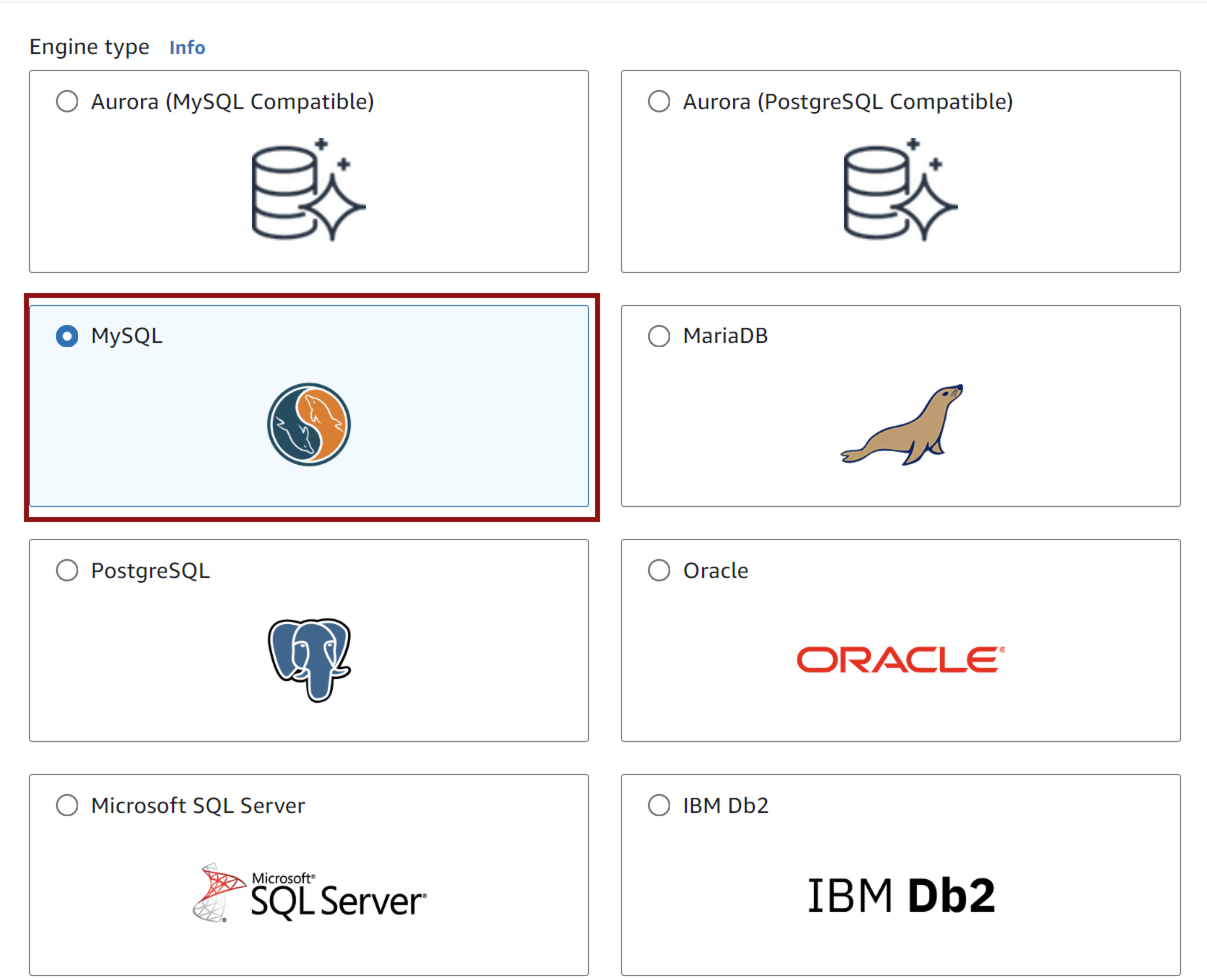Choose the PostgreSQL radio button
The width and height of the screenshot is (1207, 980).
(66, 570)
